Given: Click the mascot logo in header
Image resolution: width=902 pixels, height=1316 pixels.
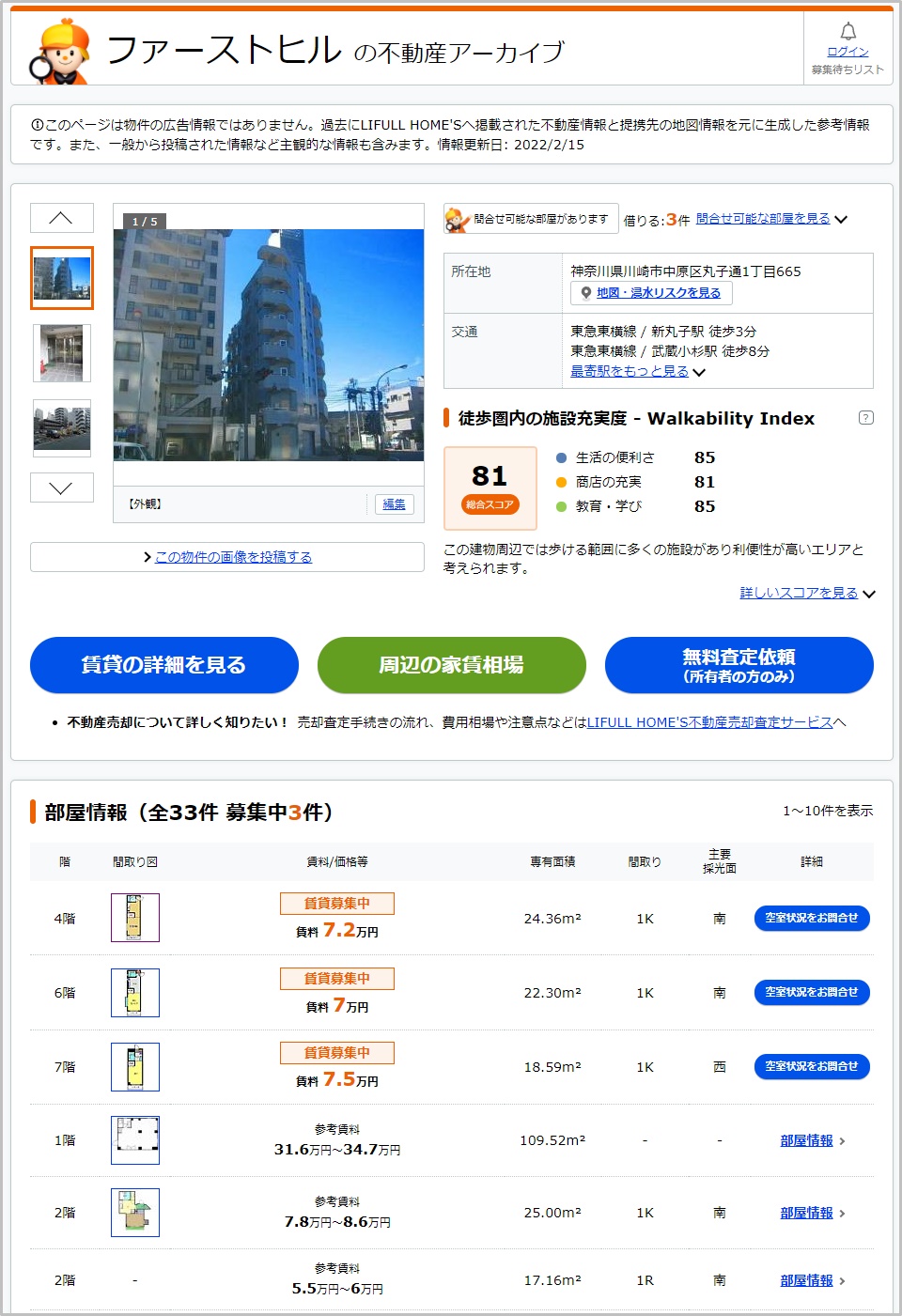Looking at the screenshot, I should pyautogui.click(x=61, y=53).
